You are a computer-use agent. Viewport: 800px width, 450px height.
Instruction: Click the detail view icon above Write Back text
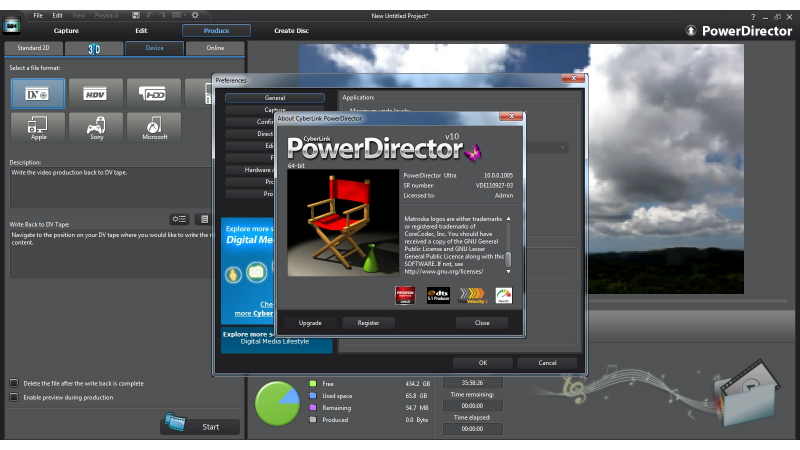[180, 219]
